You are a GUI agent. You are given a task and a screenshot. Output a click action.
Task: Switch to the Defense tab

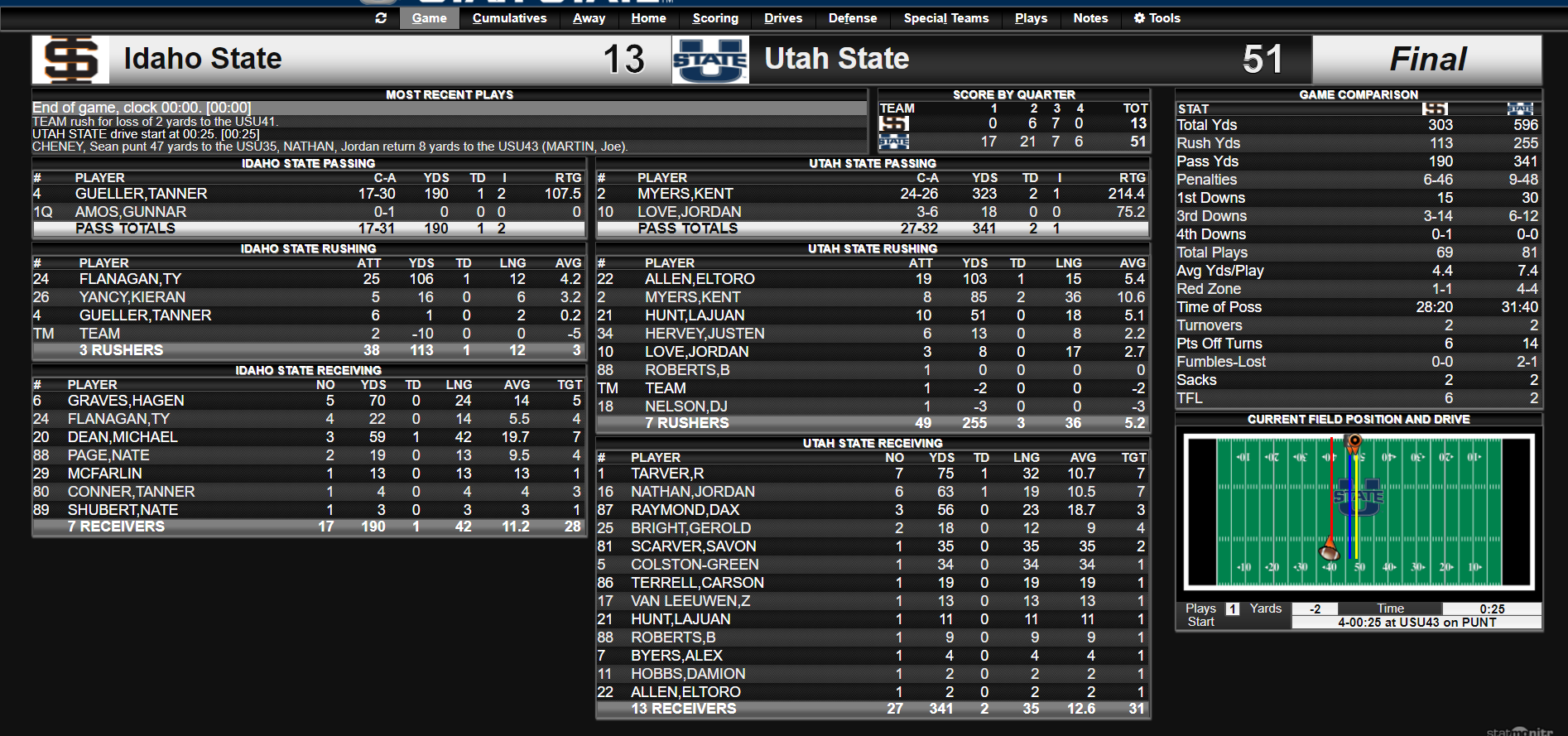[x=852, y=17]
